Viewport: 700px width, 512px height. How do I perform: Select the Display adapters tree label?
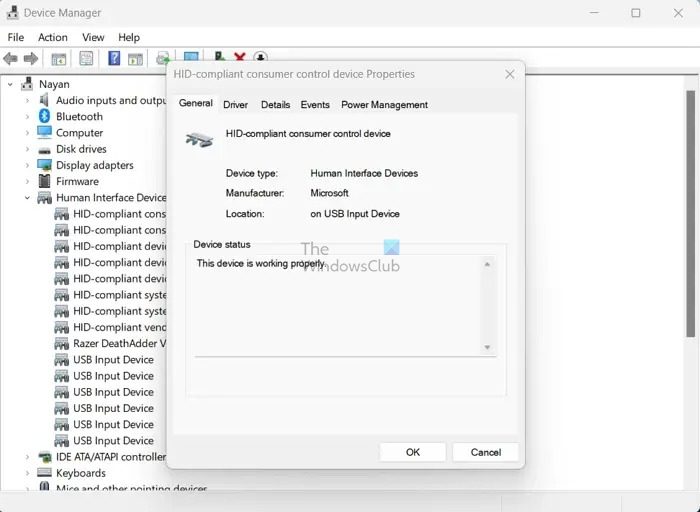pyautogui.click(x=95, y=166)
